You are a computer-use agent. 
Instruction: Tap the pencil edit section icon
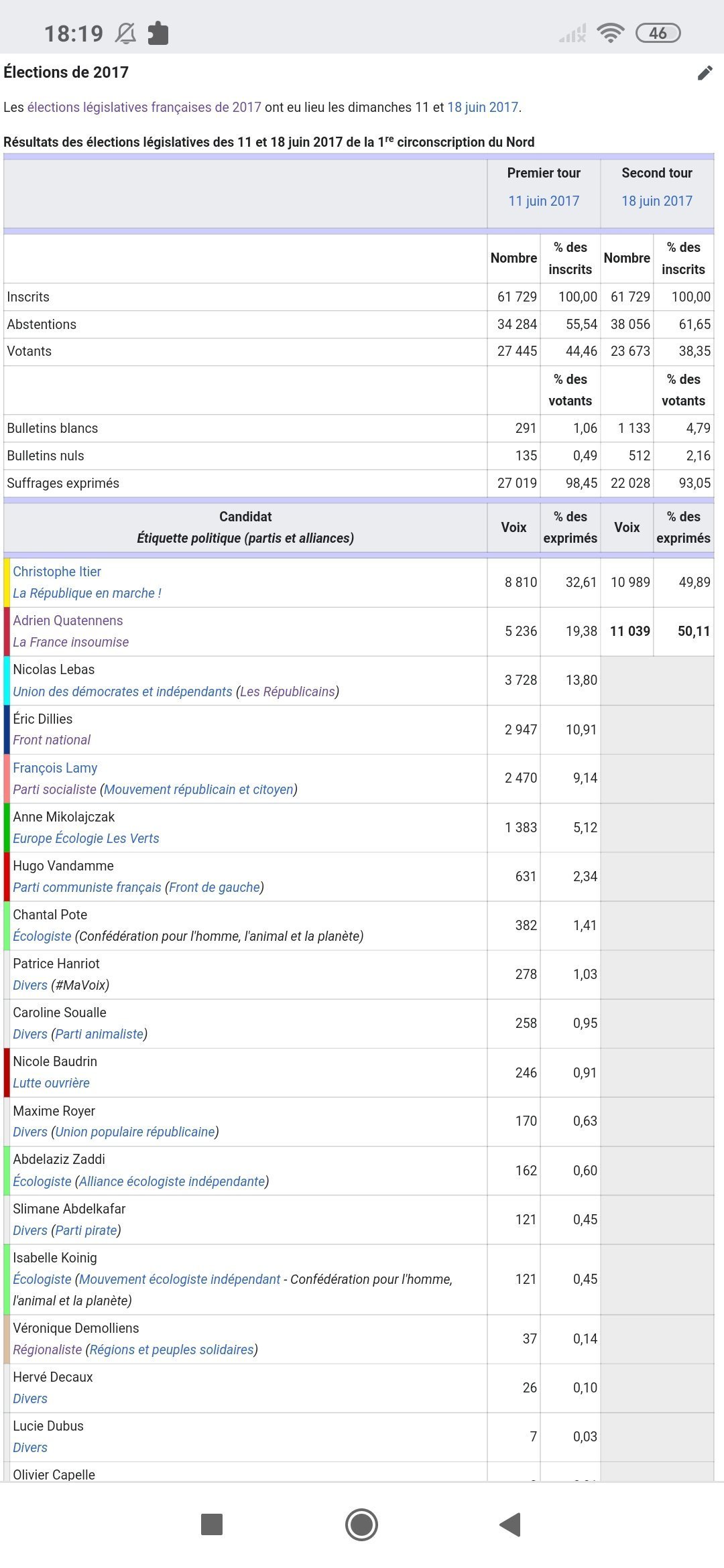(705, 73)
